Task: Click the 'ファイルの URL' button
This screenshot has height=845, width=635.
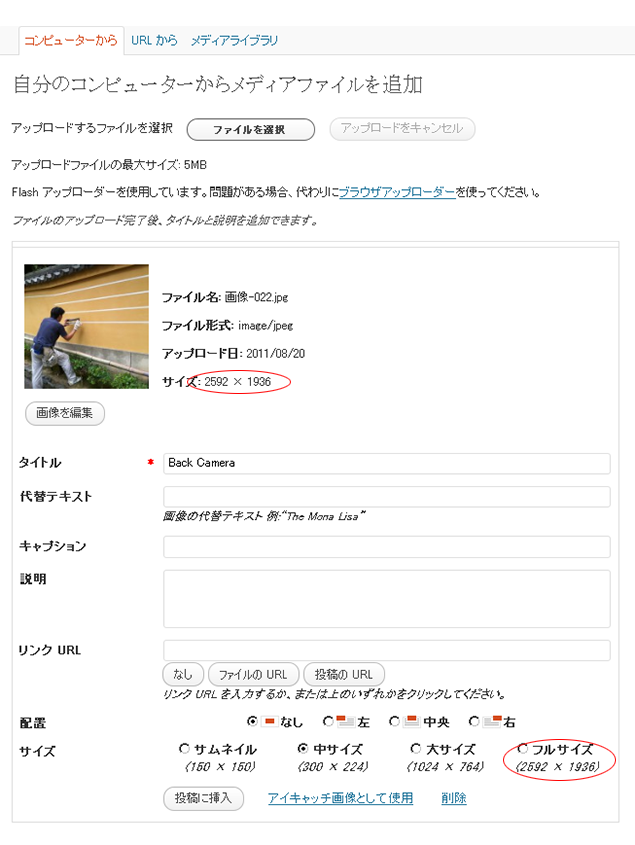Action: (253, 674)
